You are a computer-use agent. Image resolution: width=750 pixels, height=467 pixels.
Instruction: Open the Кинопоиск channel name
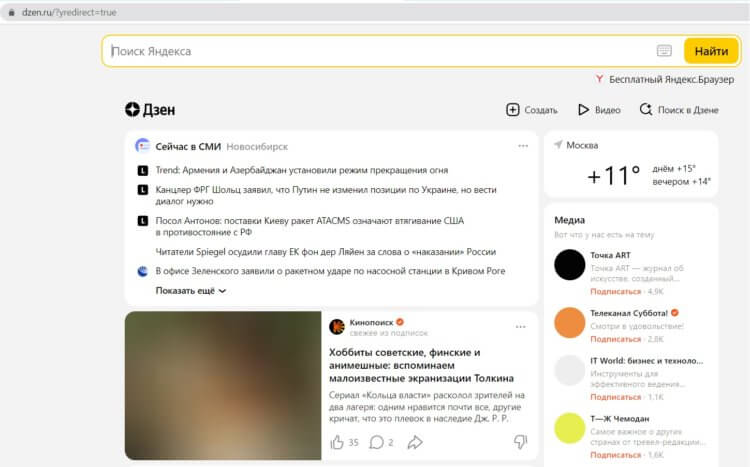(371, 322)
